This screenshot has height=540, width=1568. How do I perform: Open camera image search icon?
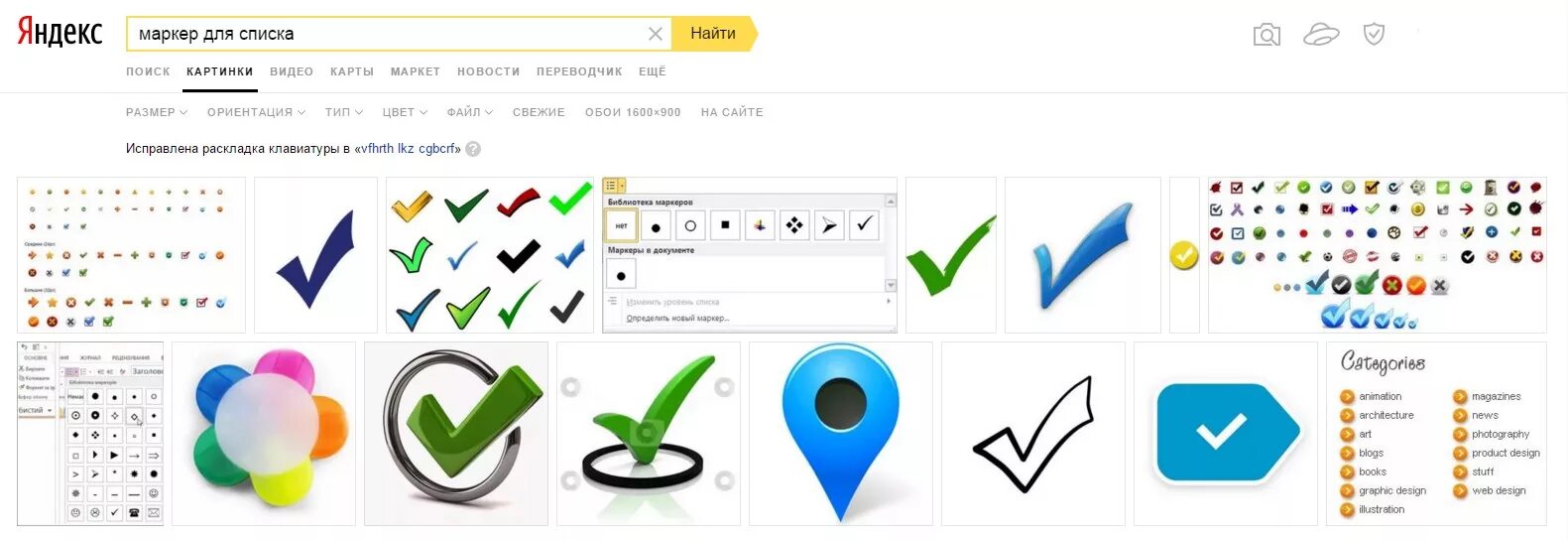click(x=1266, y=36)
